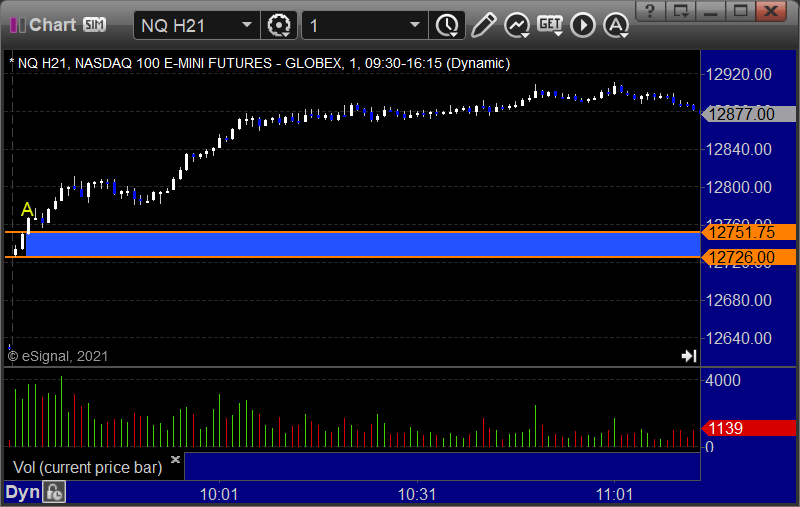Jump to latest bar arrow icon
This screenshot has height=507, width=800.
point(689,356)
